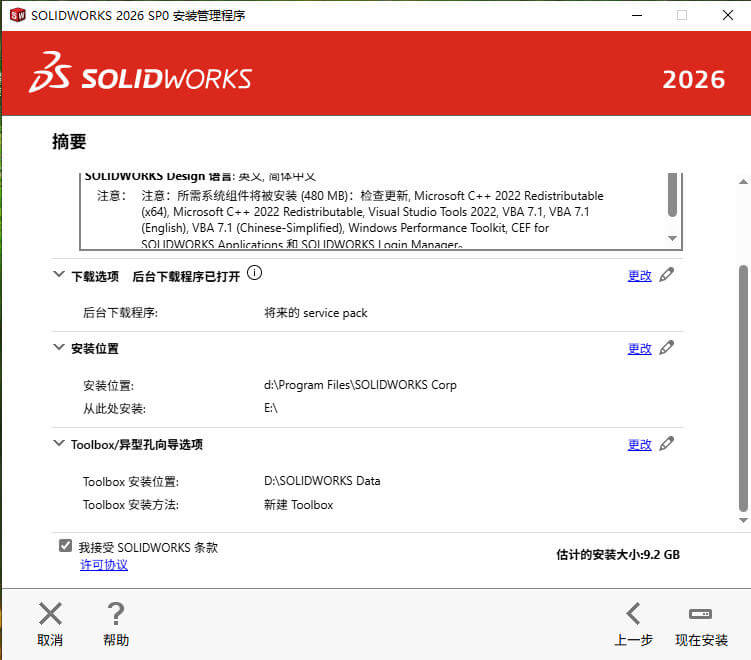Click the down arrow of notes scrollbar
This screenshot has height=660, width=751.
pos(672,238)
